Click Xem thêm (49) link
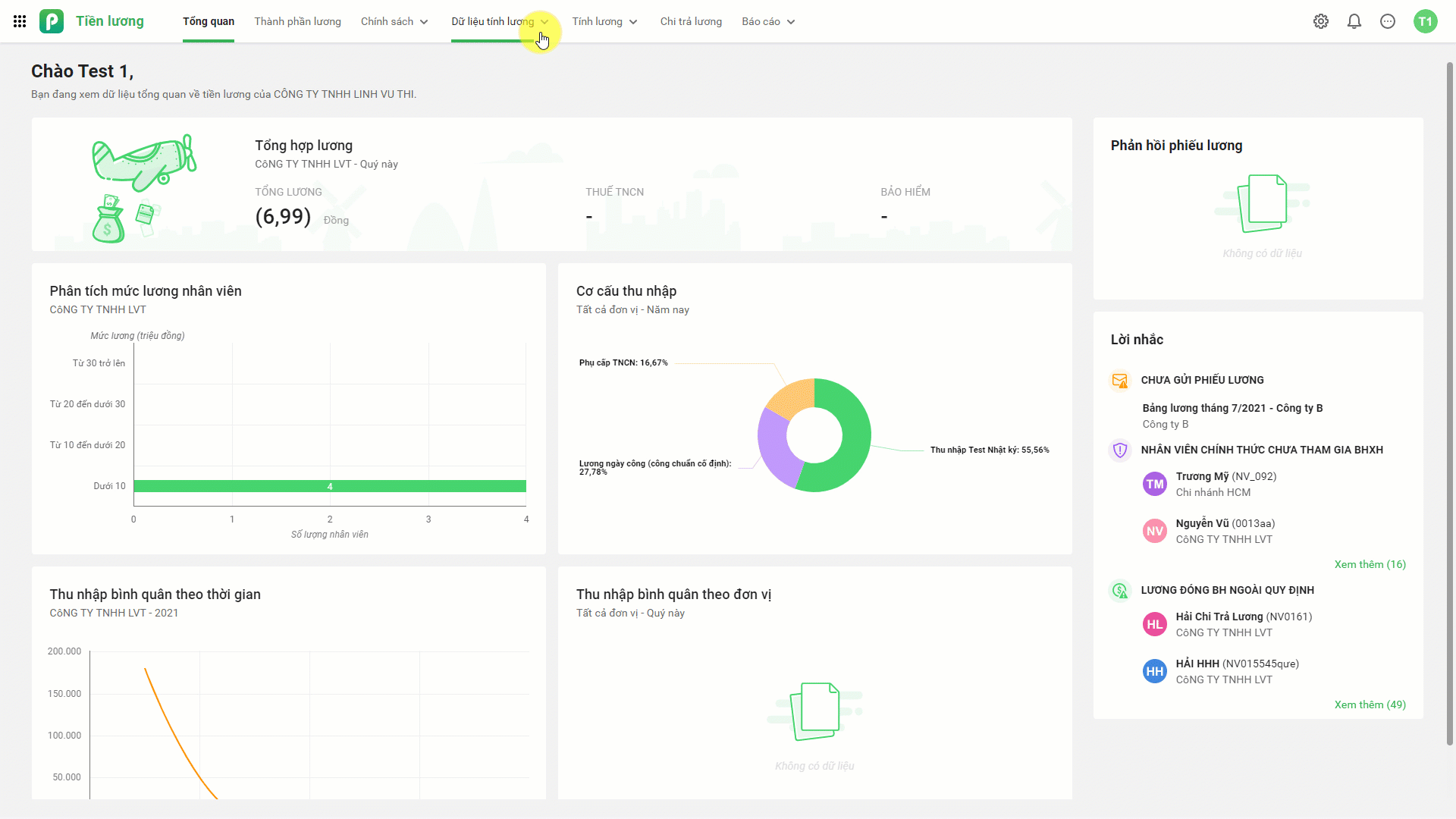The width and height of the screenshot is (1456, 819). point(1370,704)
